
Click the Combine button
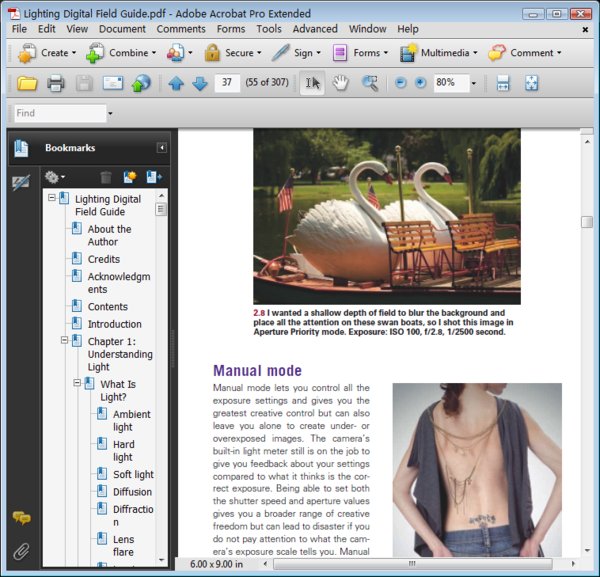[121, 53]
